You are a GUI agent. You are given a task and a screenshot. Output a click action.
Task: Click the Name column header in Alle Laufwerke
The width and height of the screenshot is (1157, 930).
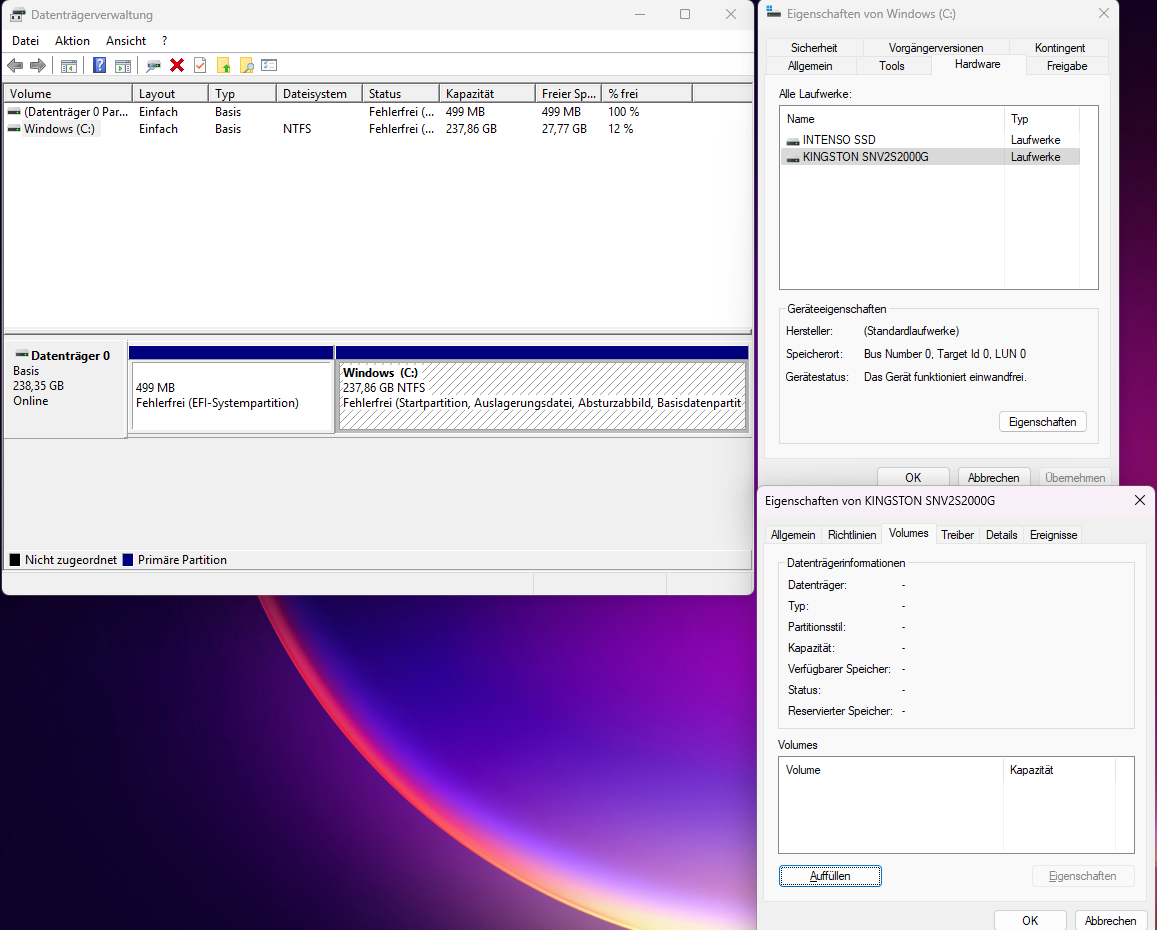coord(892,119)
